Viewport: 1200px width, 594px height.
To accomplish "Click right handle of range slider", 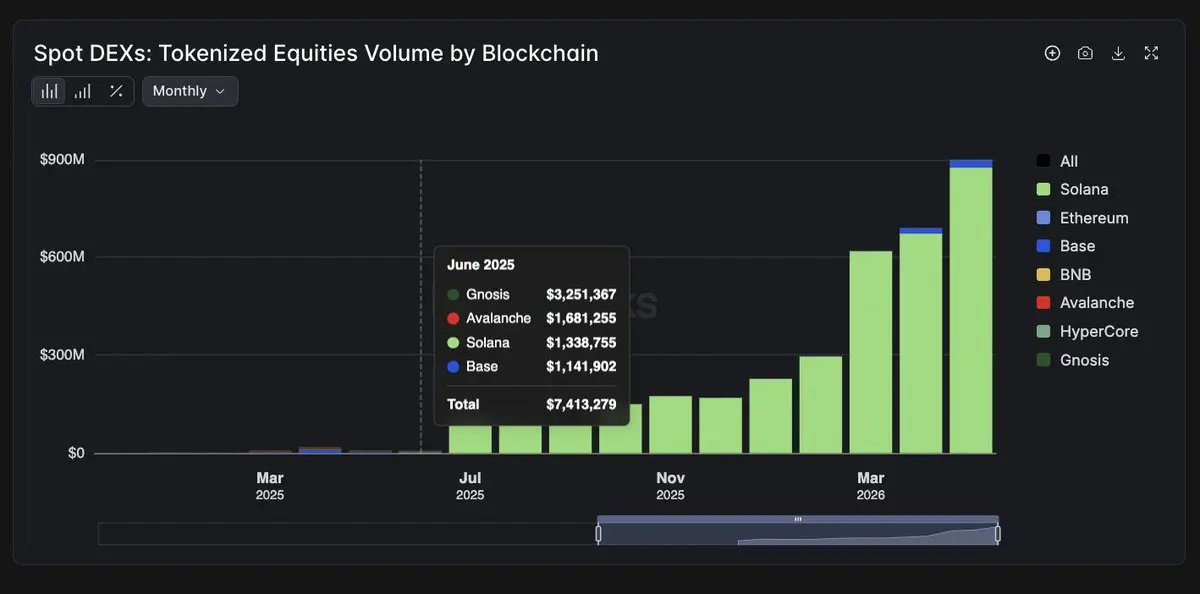I will (x=998, y=534).
